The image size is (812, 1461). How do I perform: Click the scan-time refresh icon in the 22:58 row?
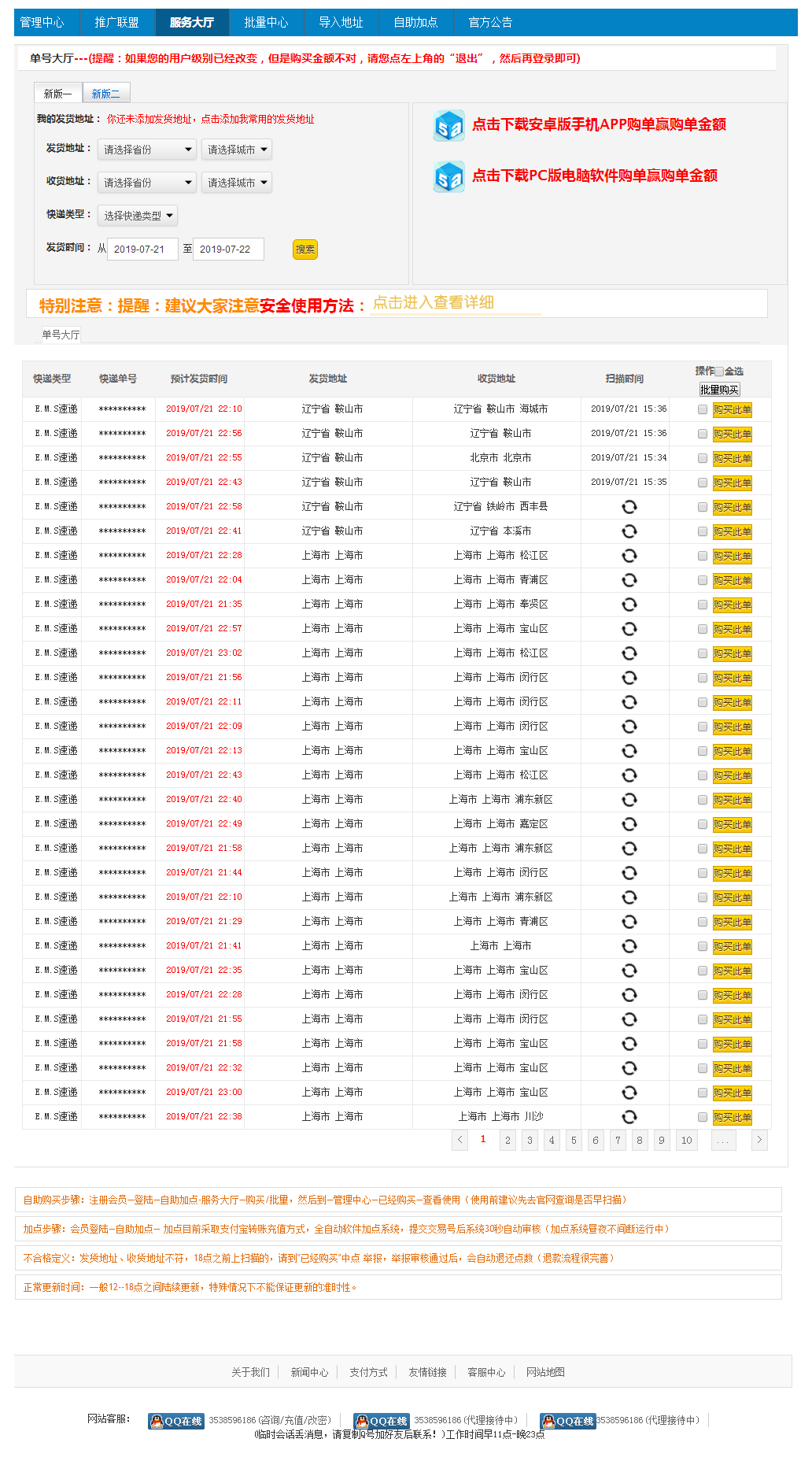coord(629,507)
